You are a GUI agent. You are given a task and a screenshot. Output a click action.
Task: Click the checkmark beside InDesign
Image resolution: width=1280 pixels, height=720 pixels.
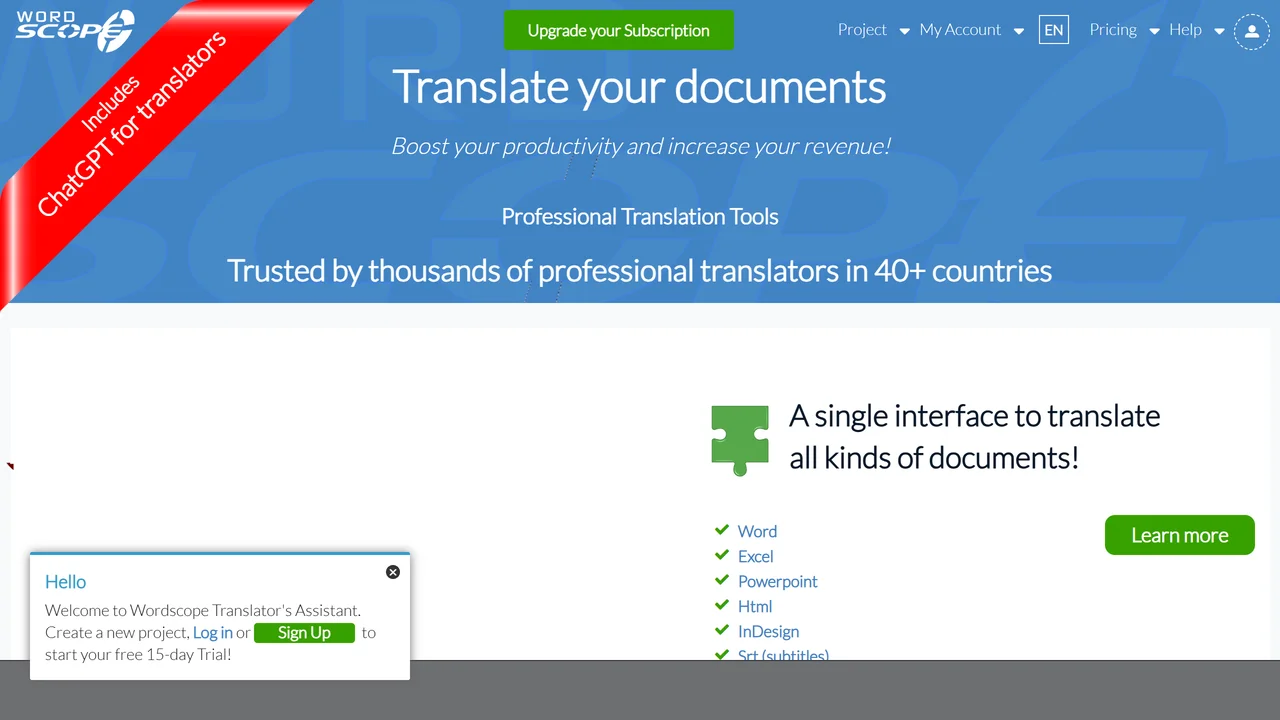coord(722,630)
